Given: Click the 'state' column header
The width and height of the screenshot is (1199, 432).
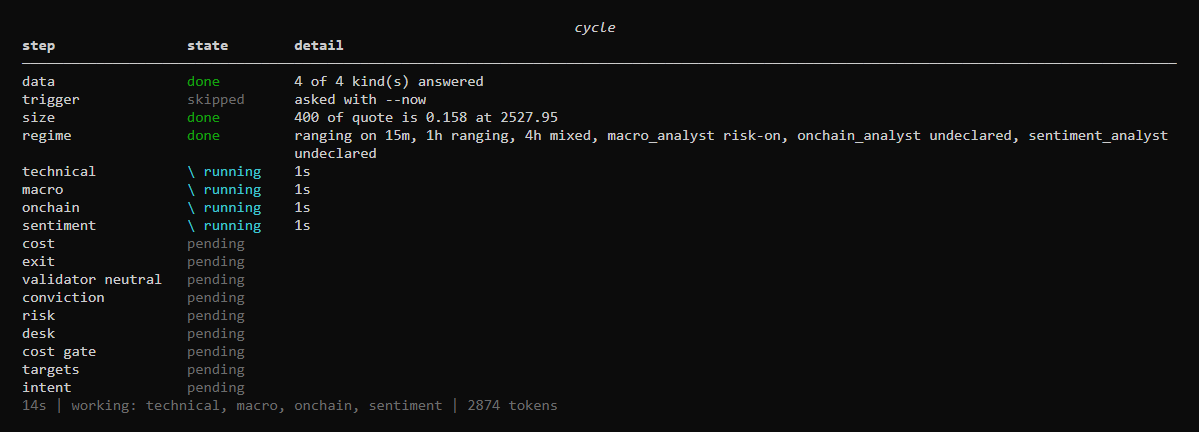Looking at the screenshot, I should coord(207,46).
